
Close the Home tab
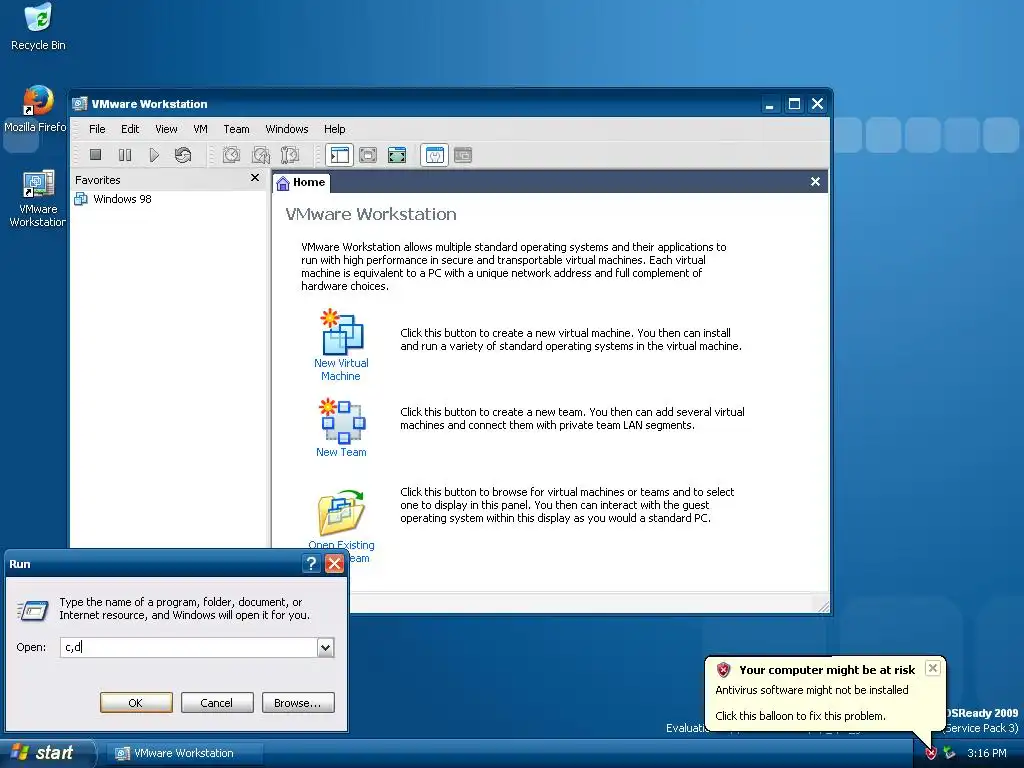tap(815, 182)
